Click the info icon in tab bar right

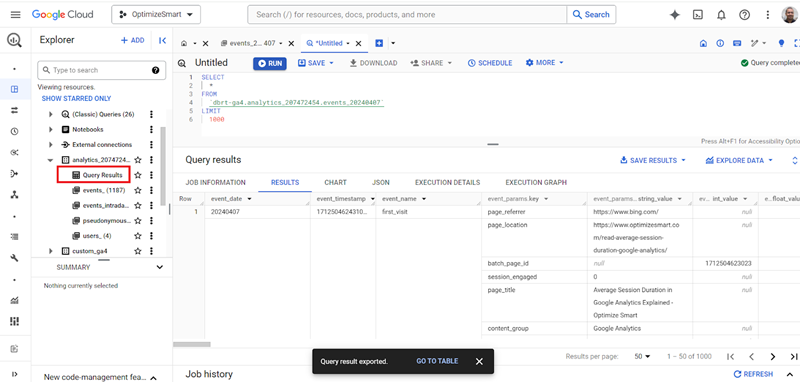click(720, 43)
